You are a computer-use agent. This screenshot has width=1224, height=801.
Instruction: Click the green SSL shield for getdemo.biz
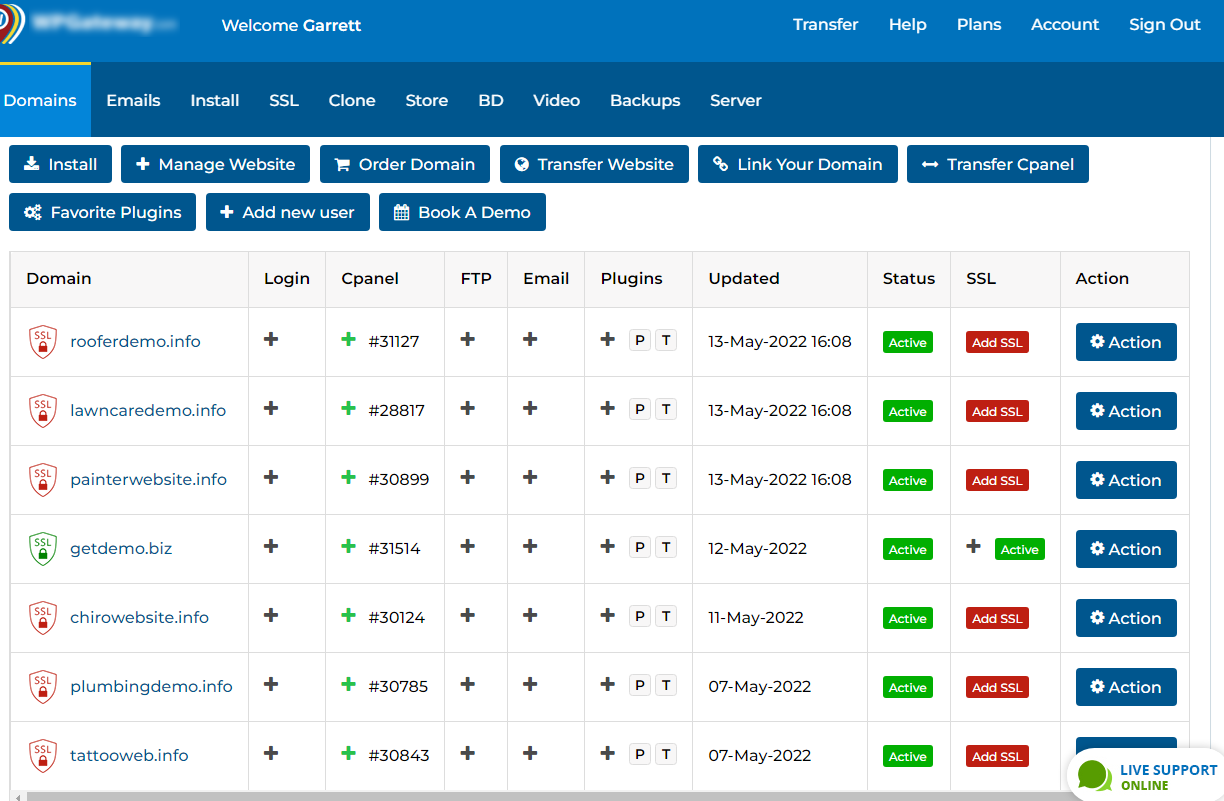pyautogui.click(x=42, y=549)
